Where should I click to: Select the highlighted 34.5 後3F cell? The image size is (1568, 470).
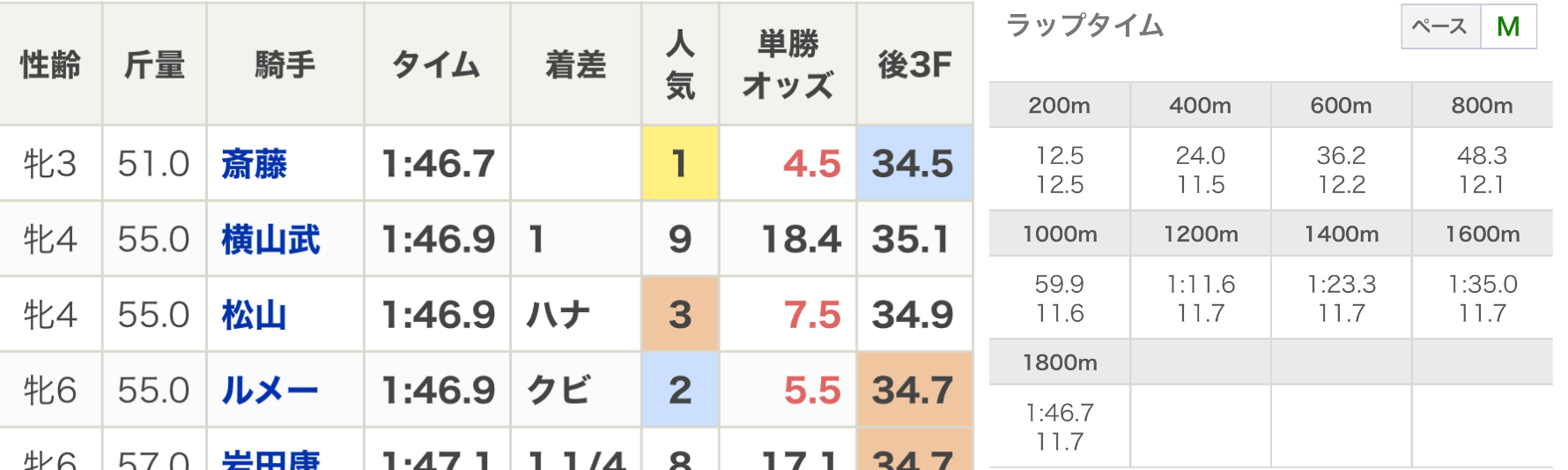coord(915,163)
